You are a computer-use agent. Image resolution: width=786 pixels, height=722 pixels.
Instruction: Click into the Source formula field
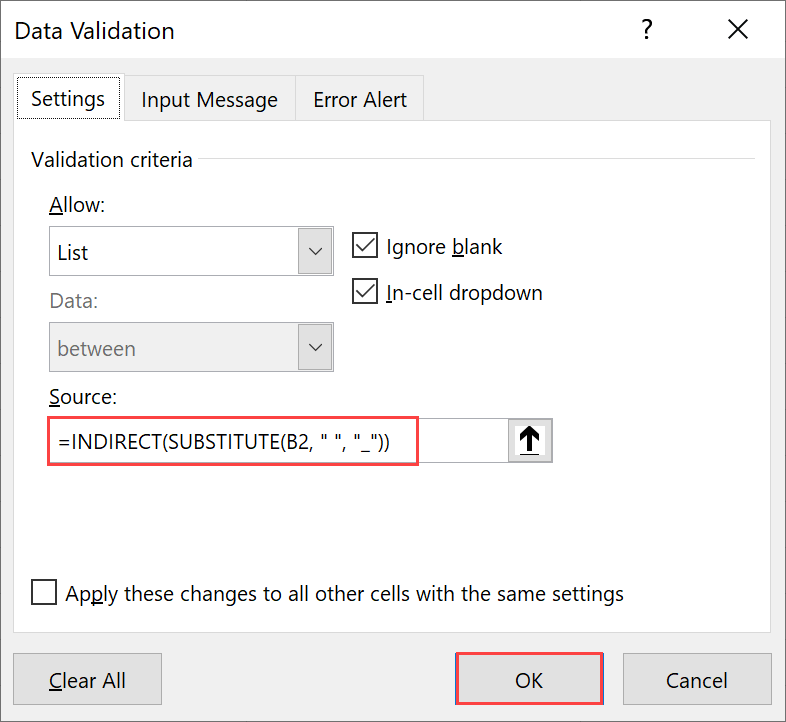point(278,441)
